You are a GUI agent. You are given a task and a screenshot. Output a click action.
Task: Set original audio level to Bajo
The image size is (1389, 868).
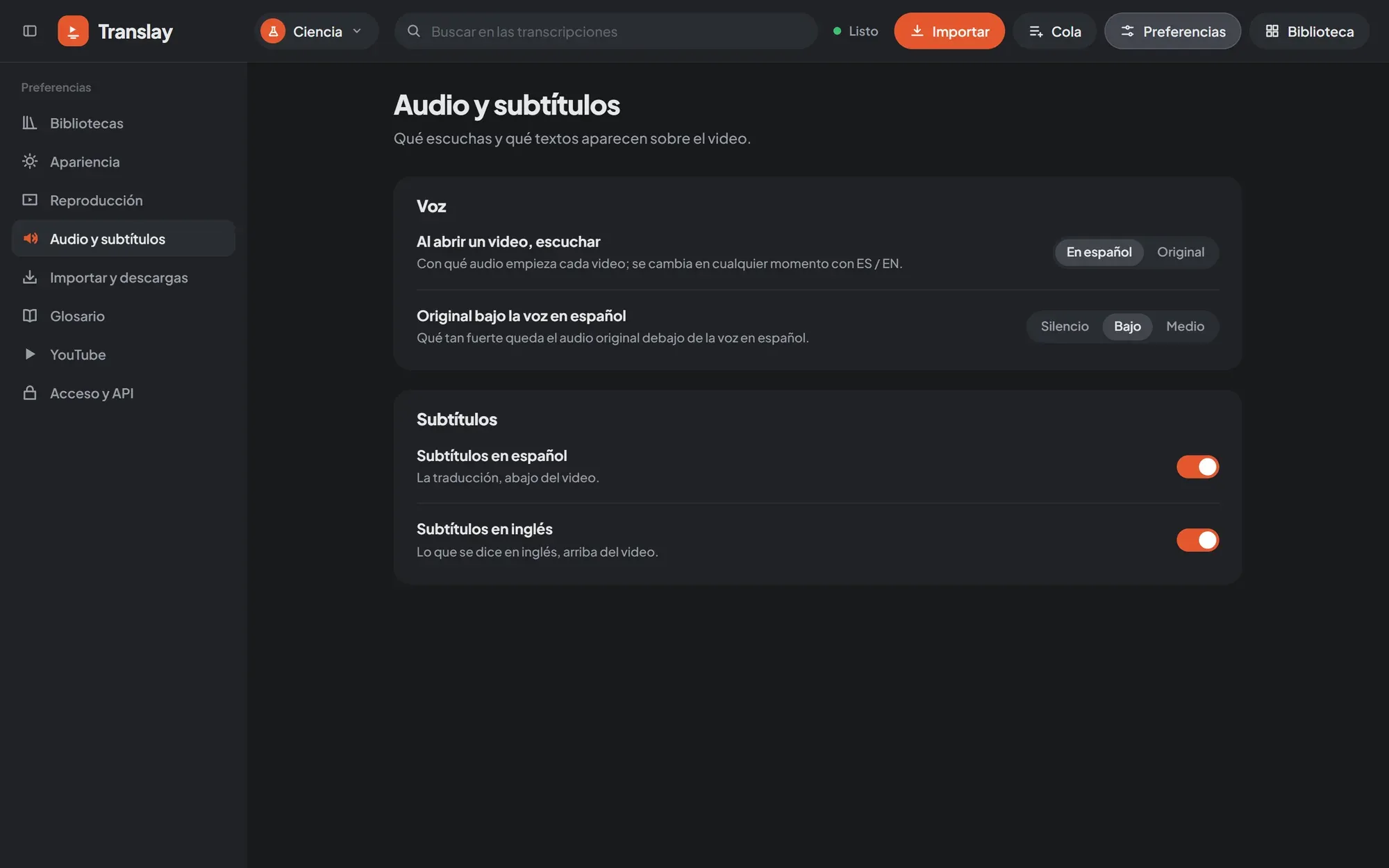click(x=1127, y=326)
